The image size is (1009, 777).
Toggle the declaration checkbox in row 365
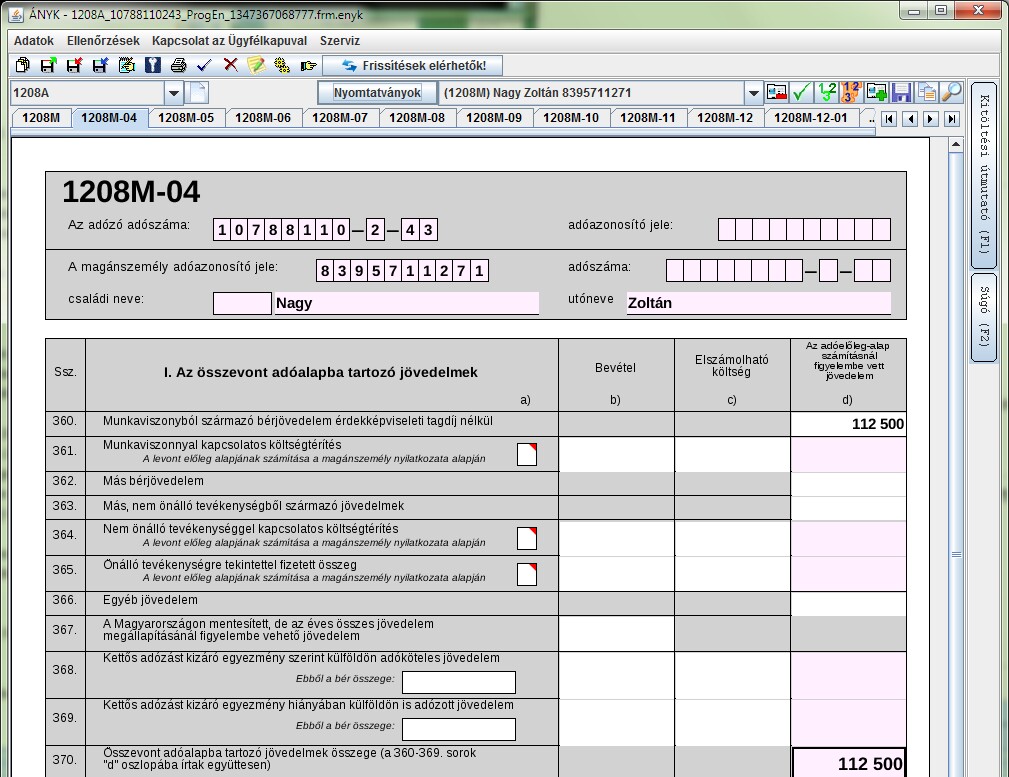[526, 574]
